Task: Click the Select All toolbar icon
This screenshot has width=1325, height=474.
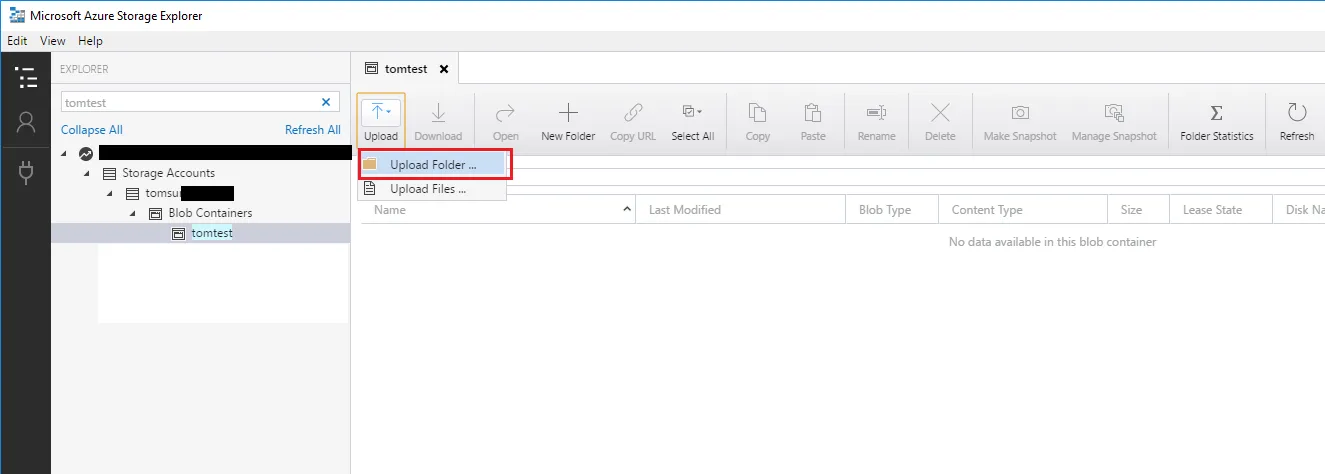Action: (x=689, y=112)
